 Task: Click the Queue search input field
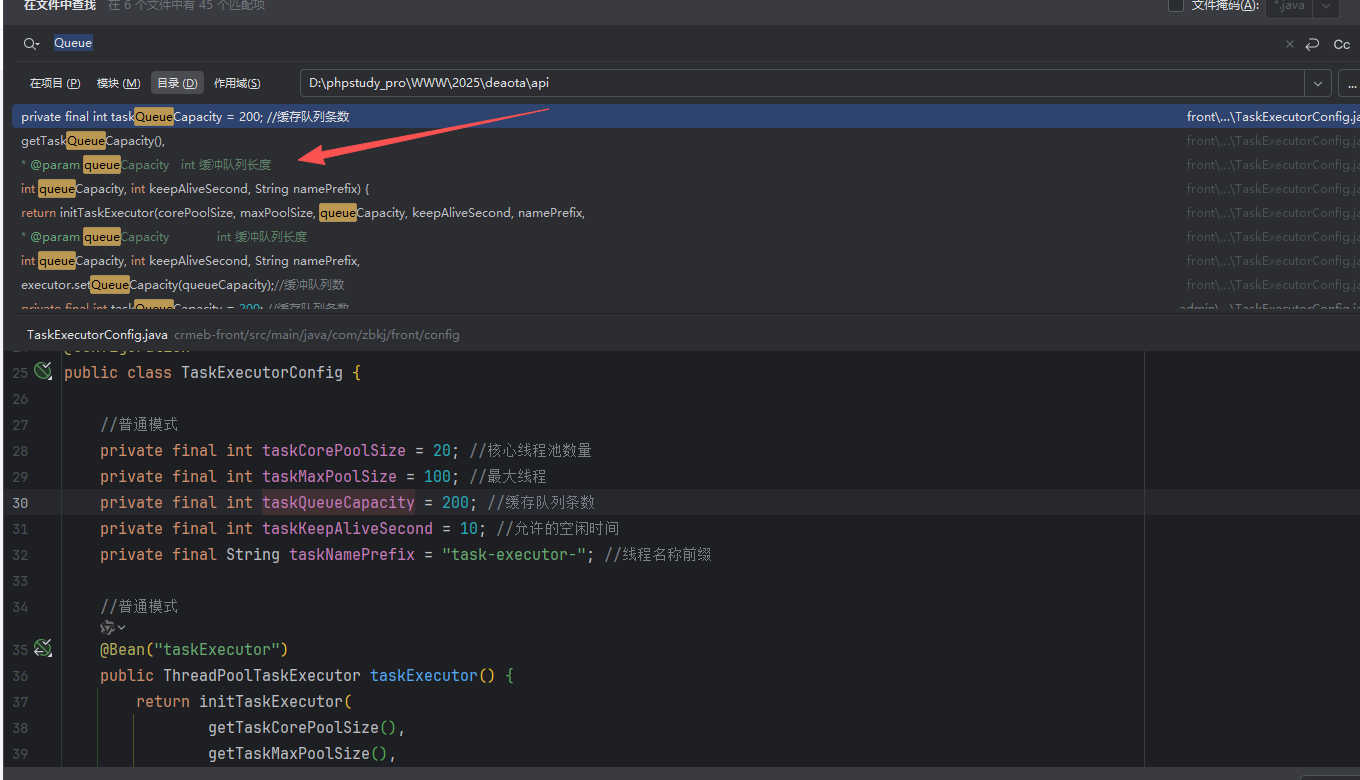click(600, 44)
